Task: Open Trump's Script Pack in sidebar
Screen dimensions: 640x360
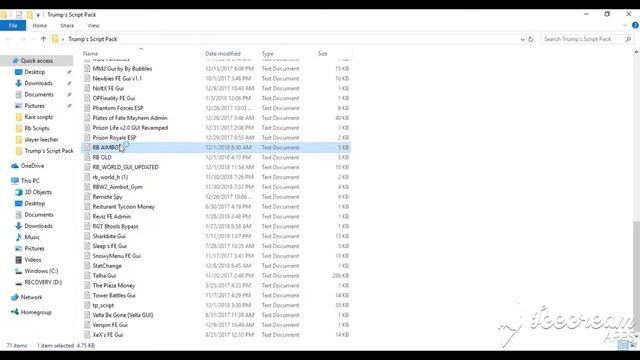Action: 49,151
